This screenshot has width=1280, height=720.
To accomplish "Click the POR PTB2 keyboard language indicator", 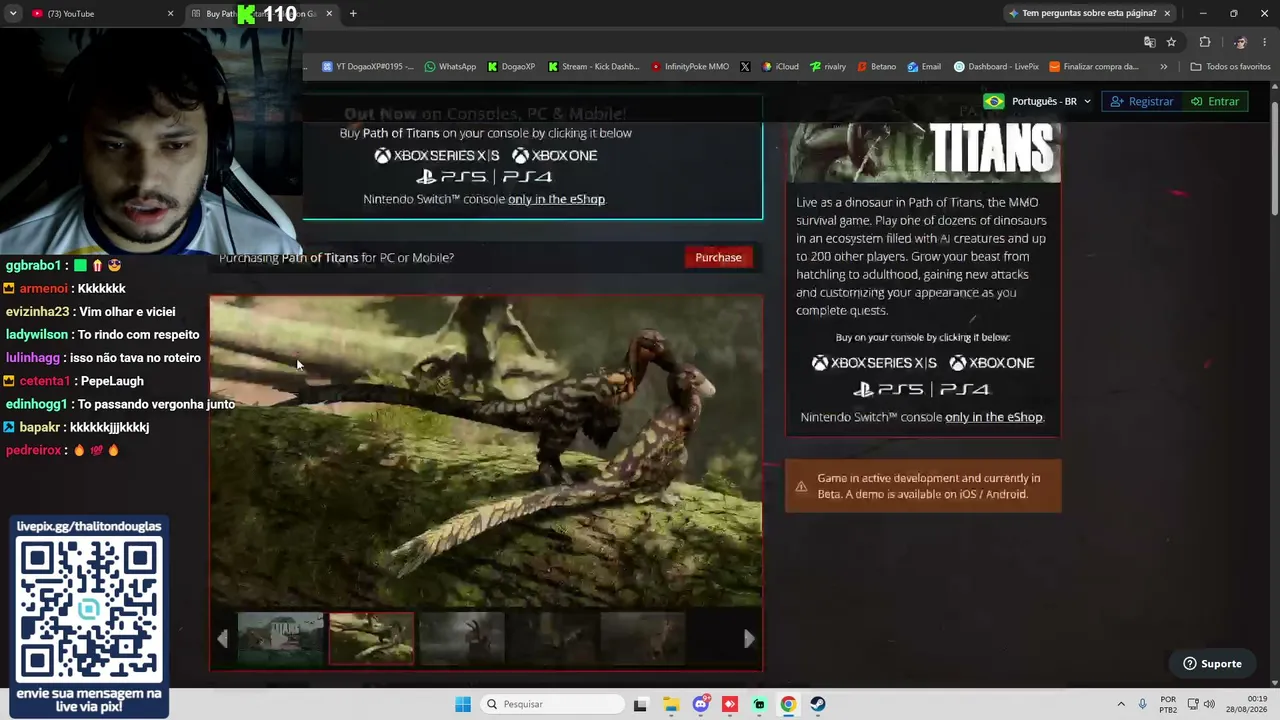I will tap(1168, 704).
